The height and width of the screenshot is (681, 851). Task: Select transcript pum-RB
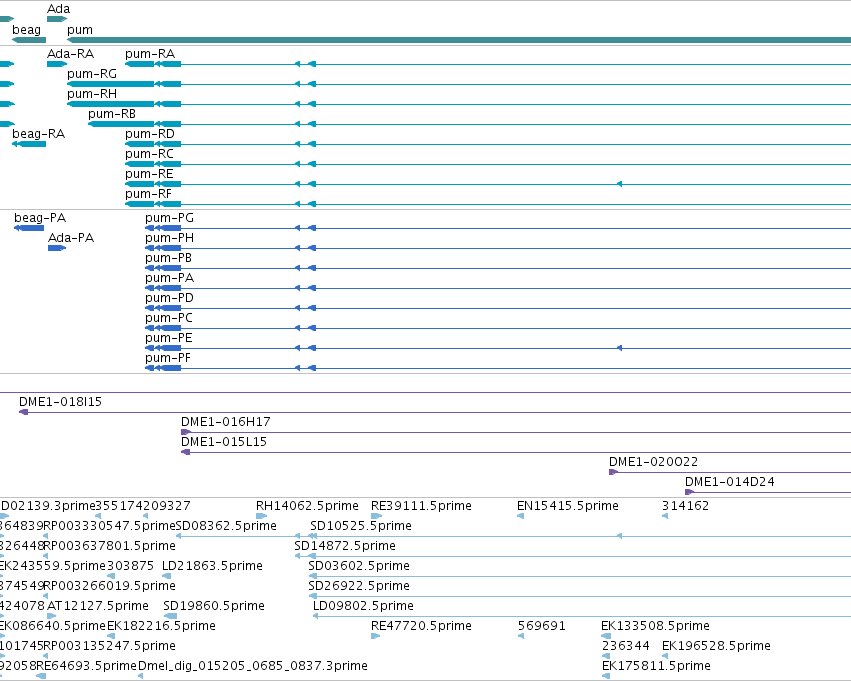click(112, 114)
